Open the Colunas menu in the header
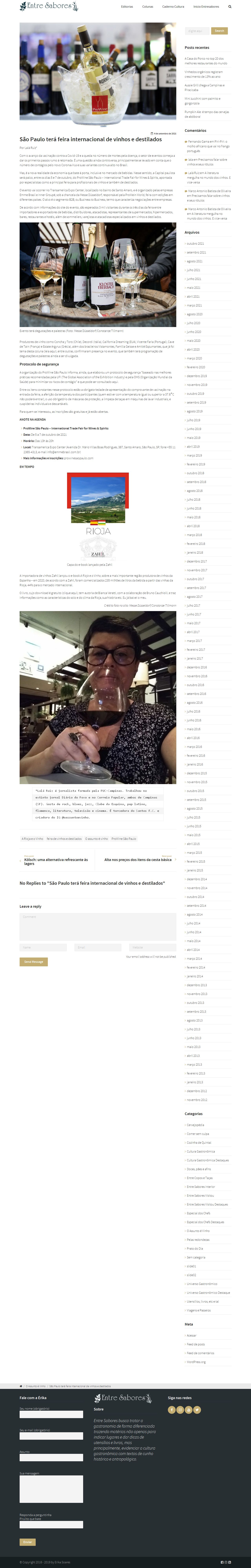This screenshot has width=251, height=1568. tap(148, 7)
